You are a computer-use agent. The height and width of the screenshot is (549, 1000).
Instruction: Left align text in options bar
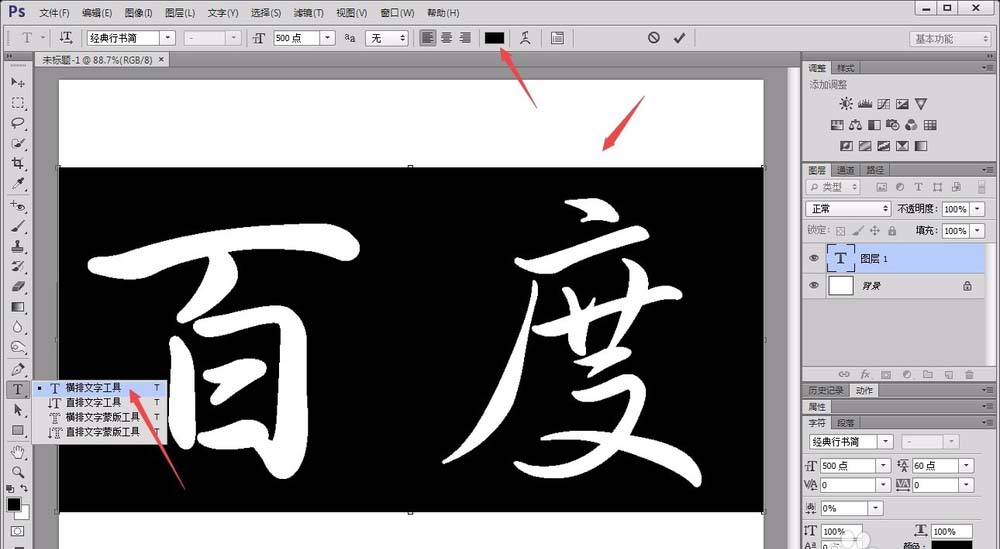point(427,38)
